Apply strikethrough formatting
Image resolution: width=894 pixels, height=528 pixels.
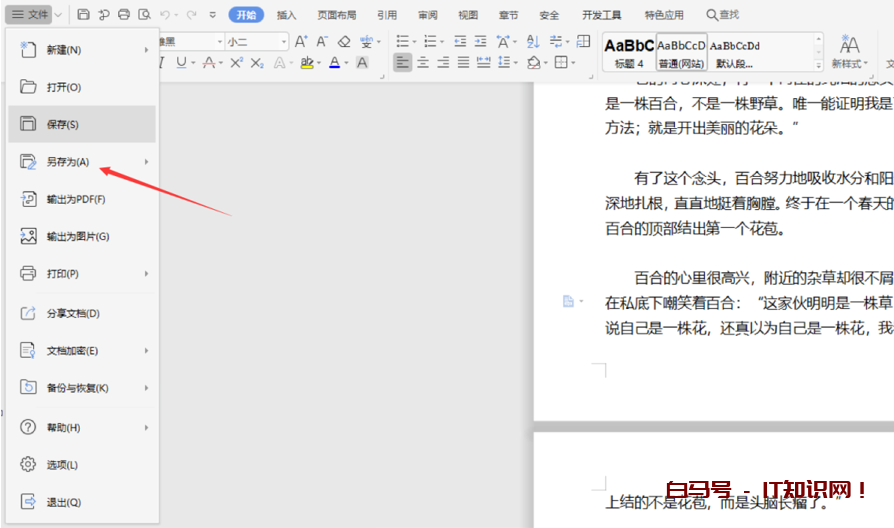click(x=209, y=62)
